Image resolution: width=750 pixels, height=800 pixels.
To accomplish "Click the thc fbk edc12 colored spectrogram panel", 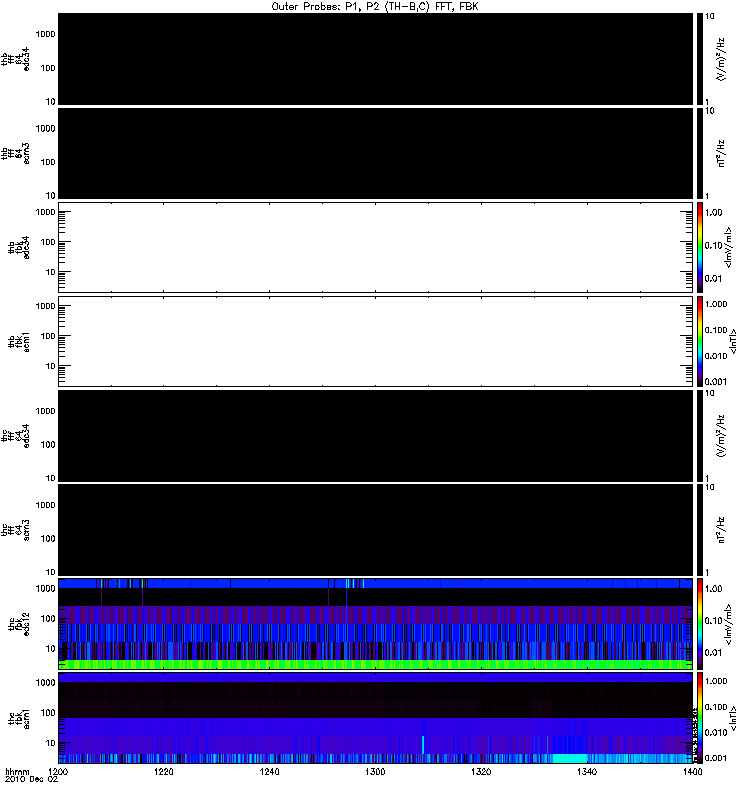I will (375, 624).
